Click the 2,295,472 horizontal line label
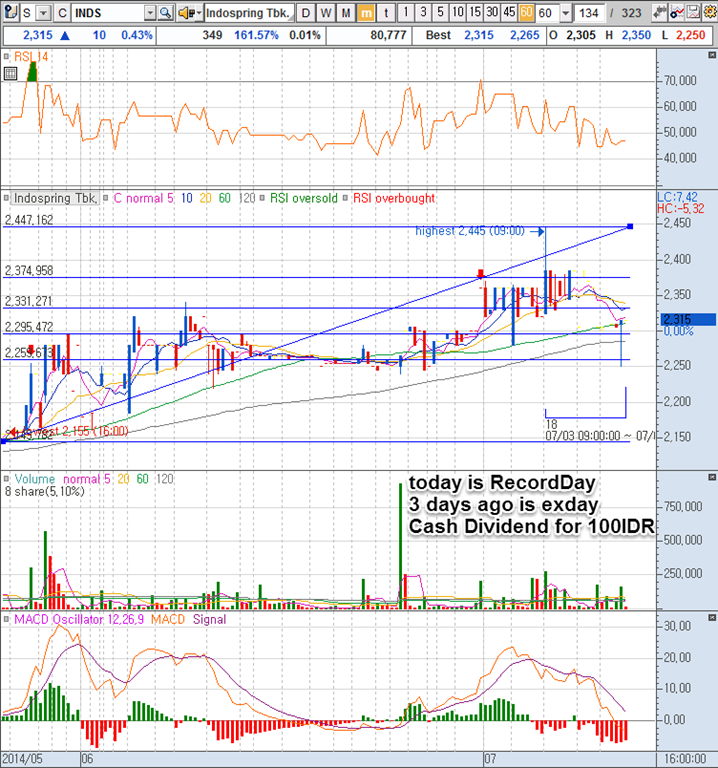The width and height of the screenshot is (718, 768). 29,327
